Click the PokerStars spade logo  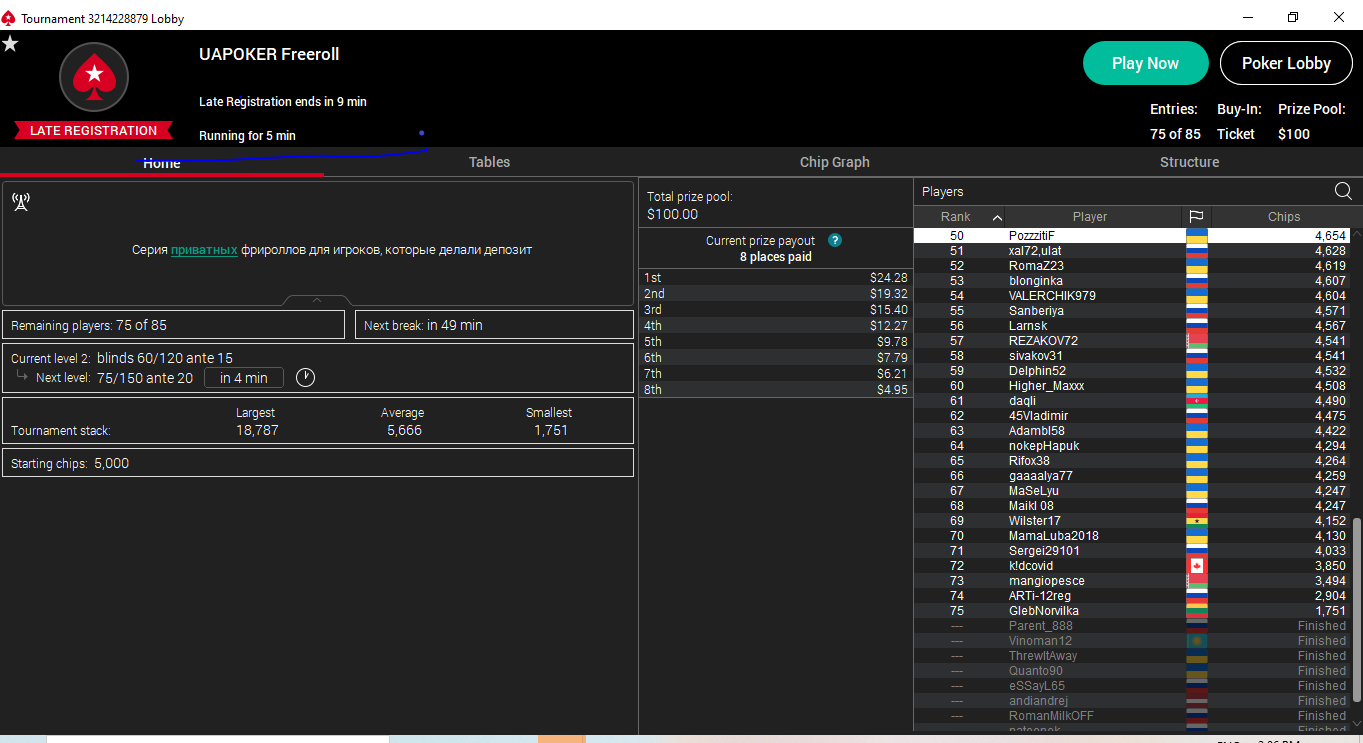[94, 77]
